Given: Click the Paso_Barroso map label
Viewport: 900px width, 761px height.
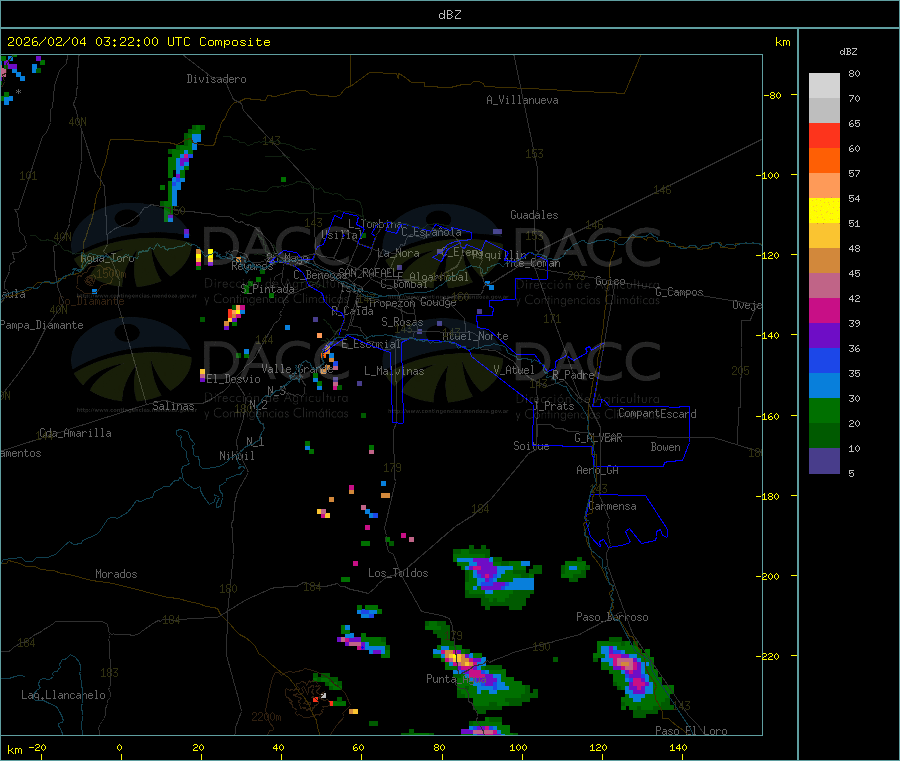Looking at the screenshot, I should pos(612,617).
